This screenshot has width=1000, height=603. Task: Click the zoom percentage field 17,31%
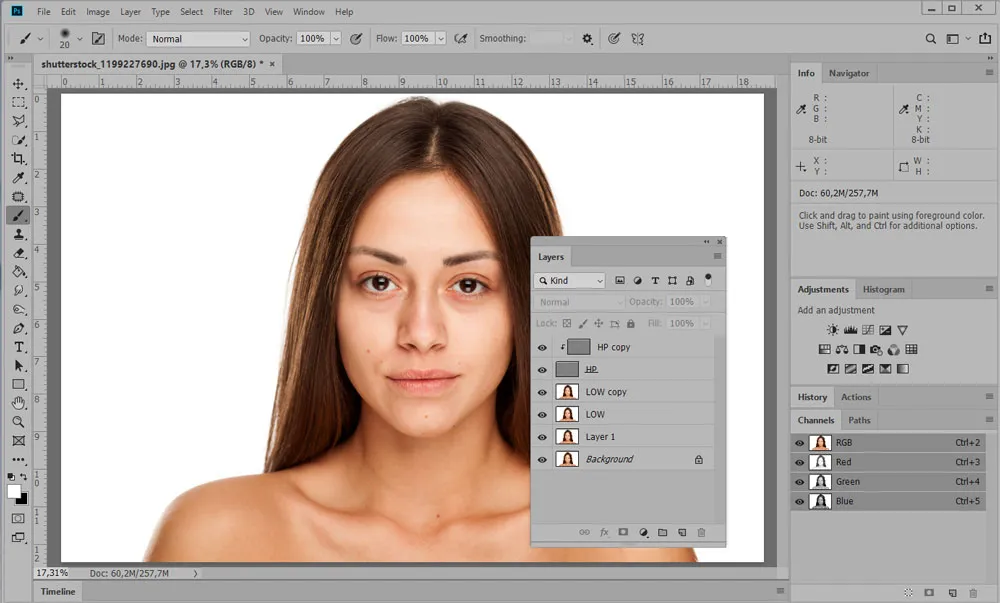click(x=52, y=573)
